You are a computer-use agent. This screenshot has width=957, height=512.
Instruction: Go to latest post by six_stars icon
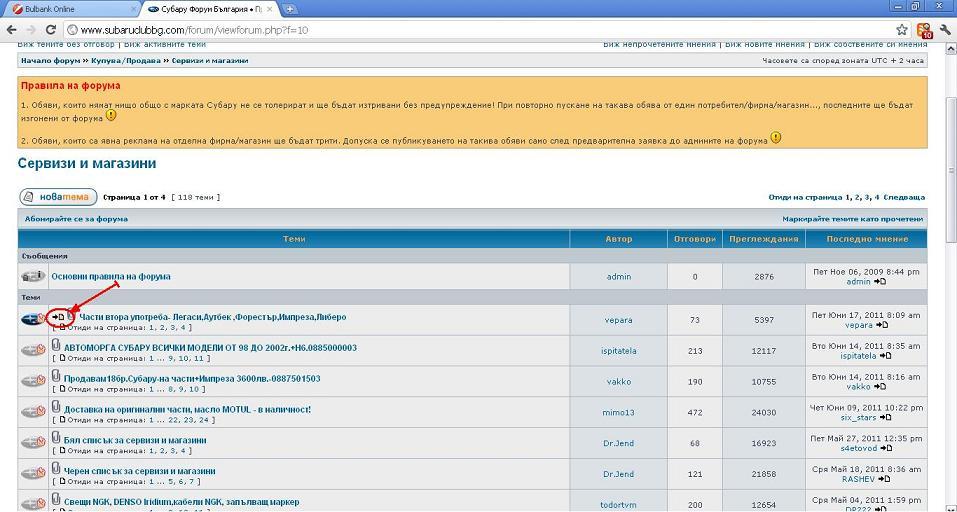click(x=885, y=417)
